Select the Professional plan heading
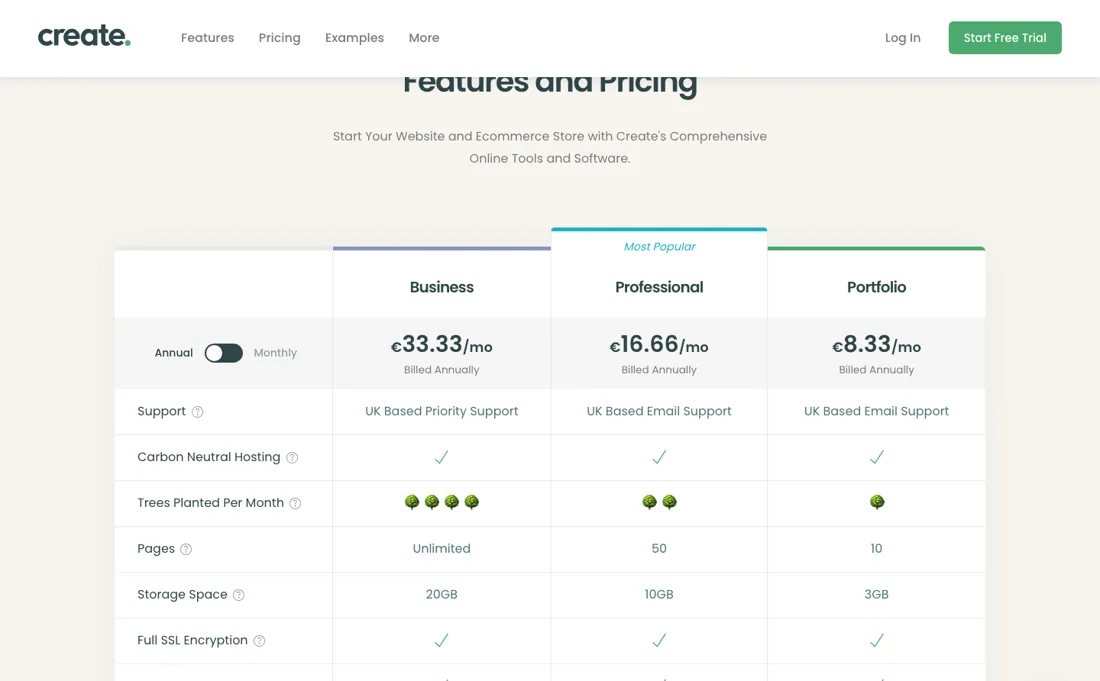 click(659, 287)
